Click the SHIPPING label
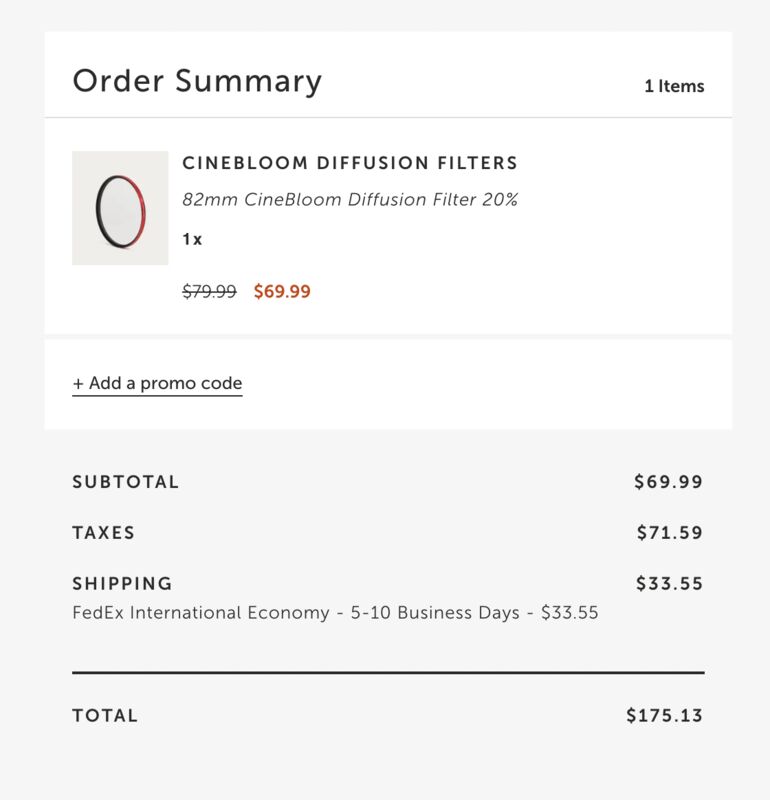This screenshot has height=800, width=770. [122, 584]
